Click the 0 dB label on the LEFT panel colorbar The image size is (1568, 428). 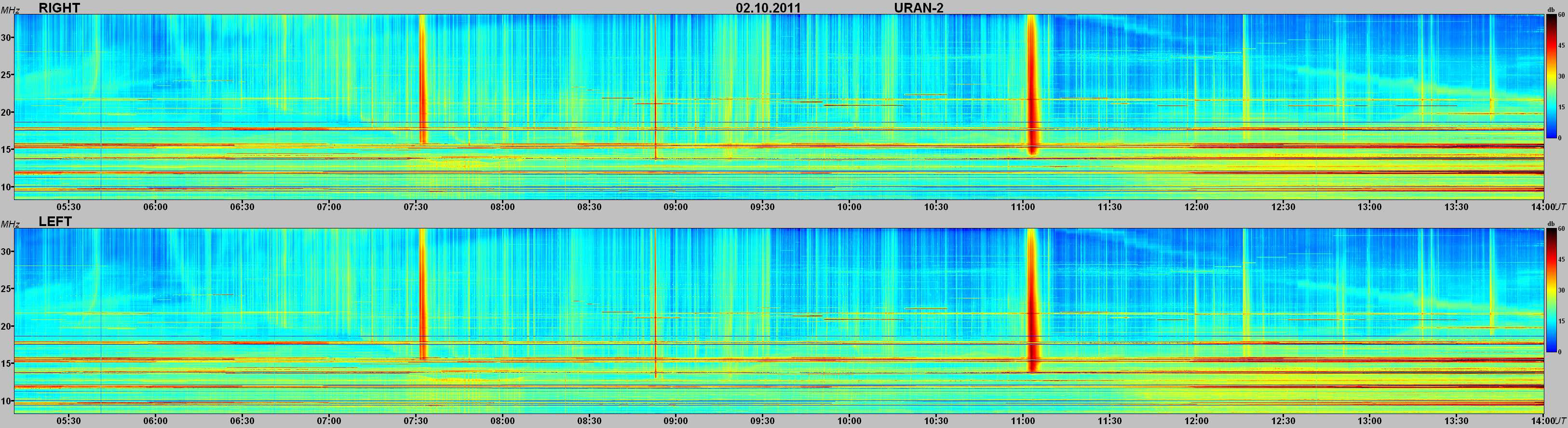1561,352
